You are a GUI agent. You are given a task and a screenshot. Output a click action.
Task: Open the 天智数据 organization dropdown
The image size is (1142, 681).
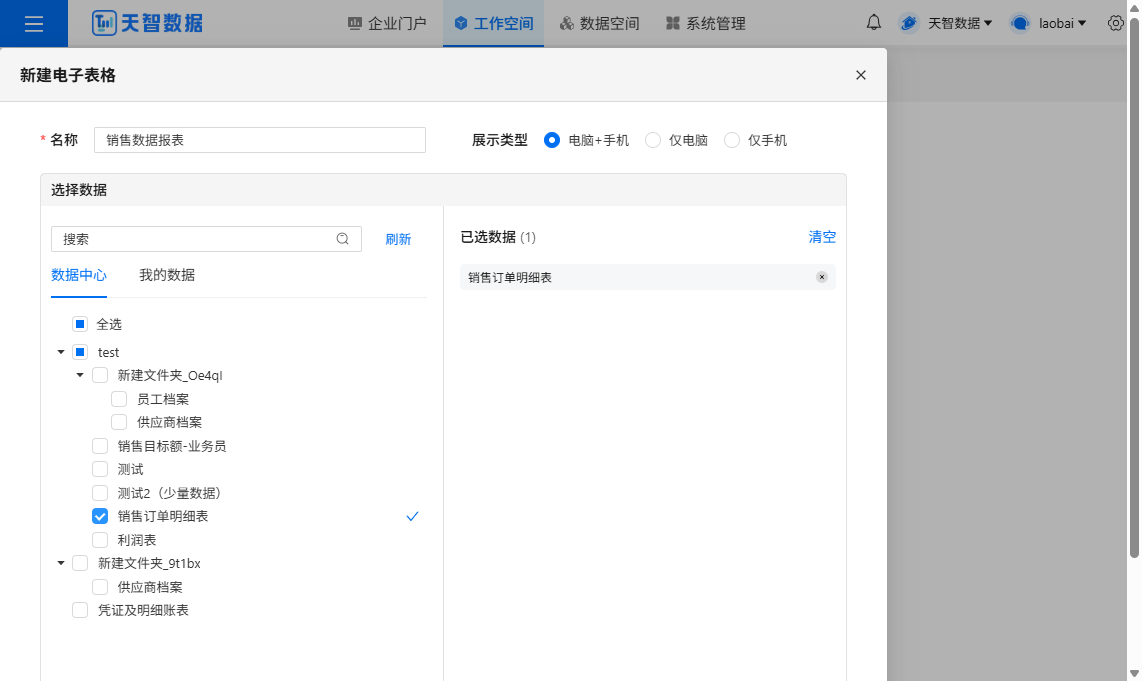point(960,23)
